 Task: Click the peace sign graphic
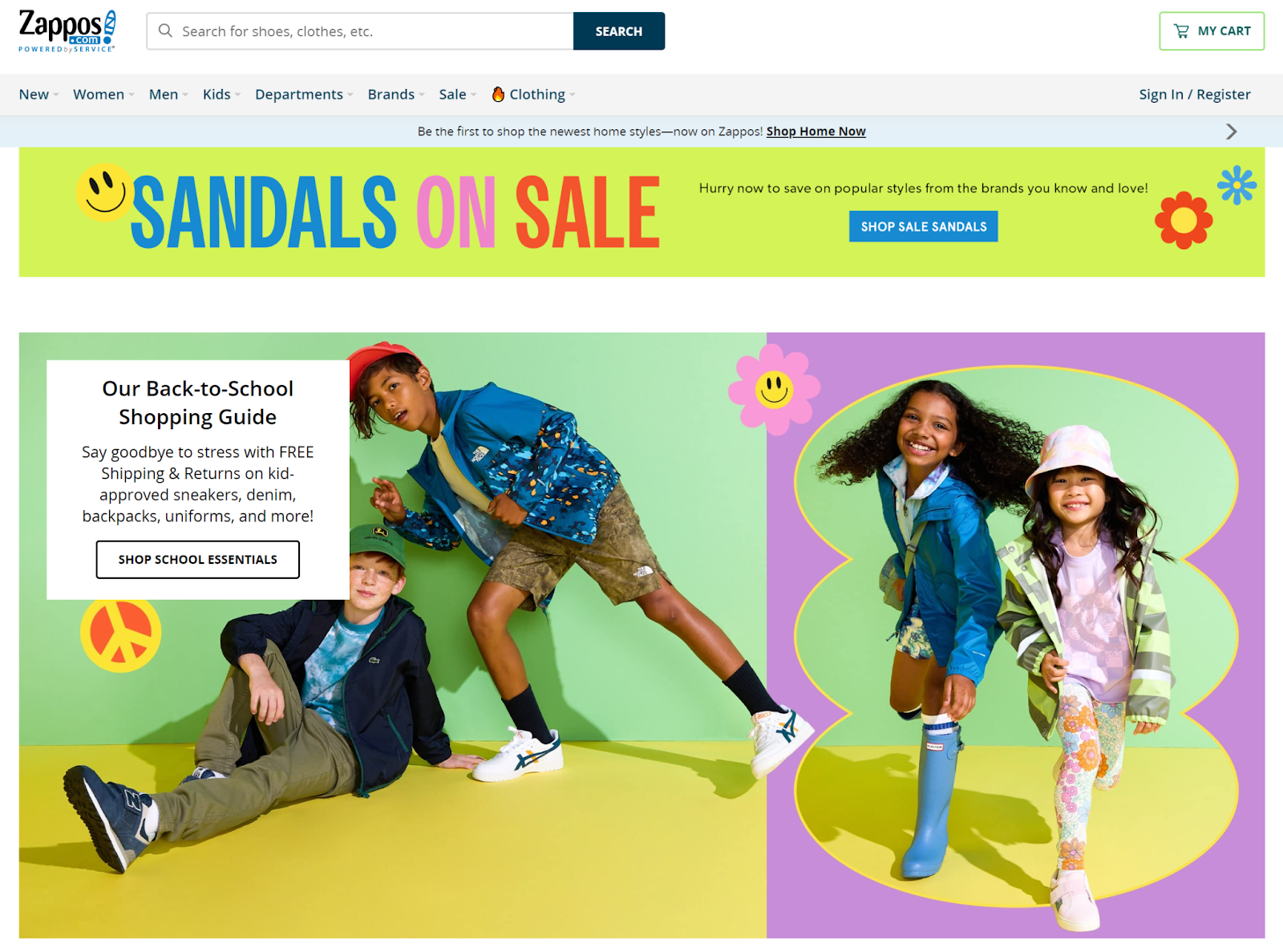[x=121, y=633]
